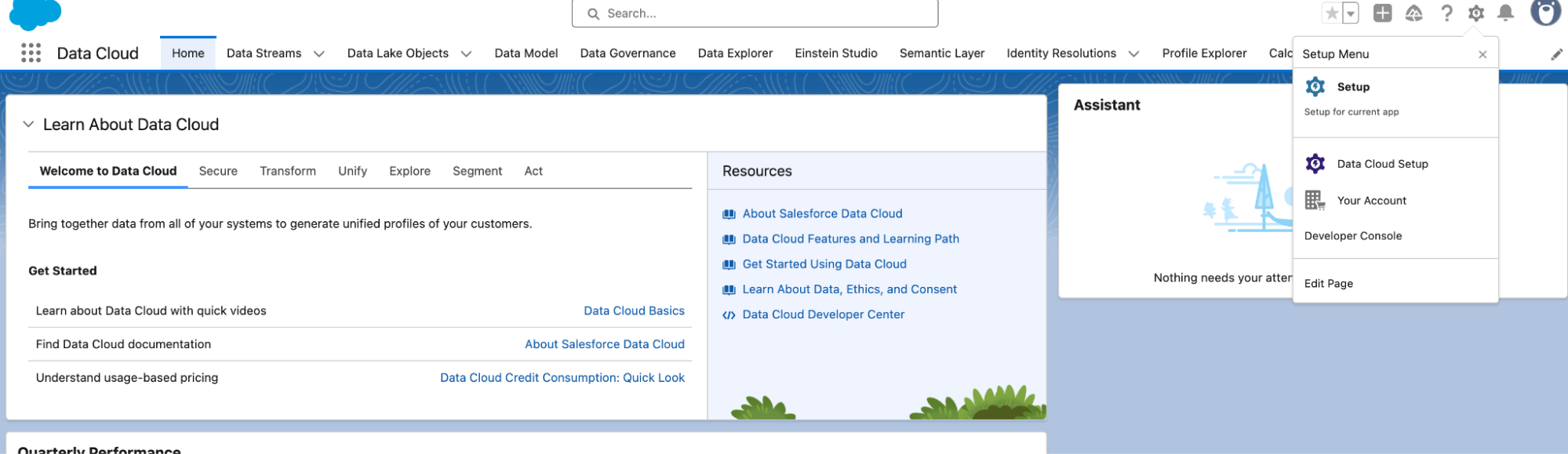Open the Data Governance tab
Screen dimensions: 1568x454
(628, 53)
